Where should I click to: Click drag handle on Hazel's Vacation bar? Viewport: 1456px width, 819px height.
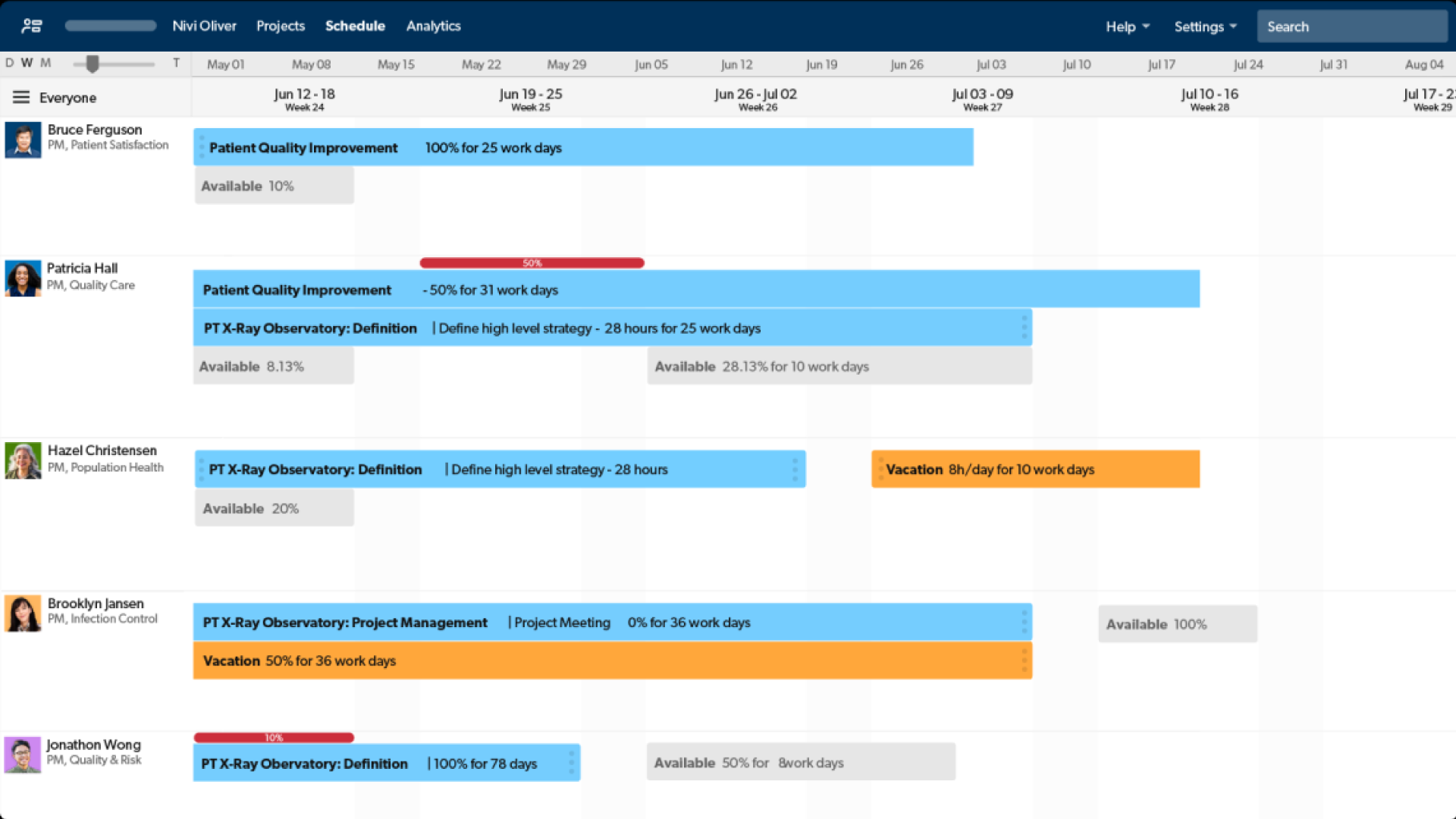880,469
